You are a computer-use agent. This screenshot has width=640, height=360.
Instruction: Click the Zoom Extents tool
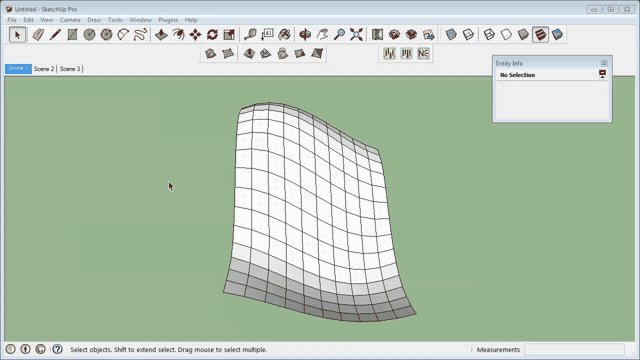pos(356,35)
